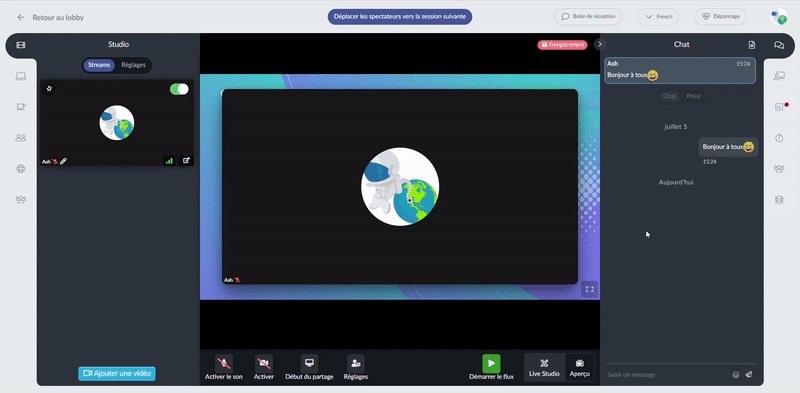
Task: Select the Privé tab in the chat panel
Action: (x=693, y=96)
